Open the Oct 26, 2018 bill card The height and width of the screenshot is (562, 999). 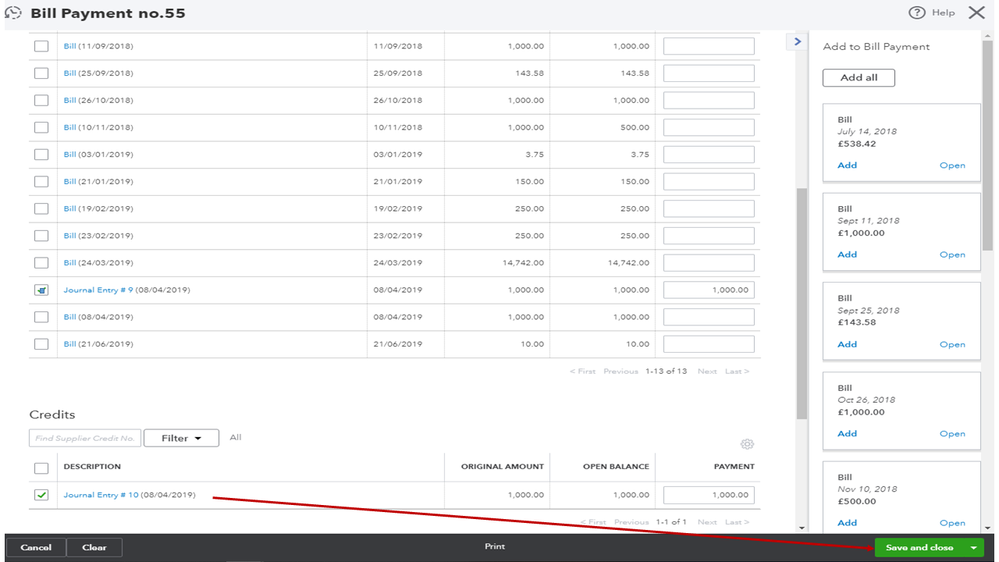[x=952, y=433]
